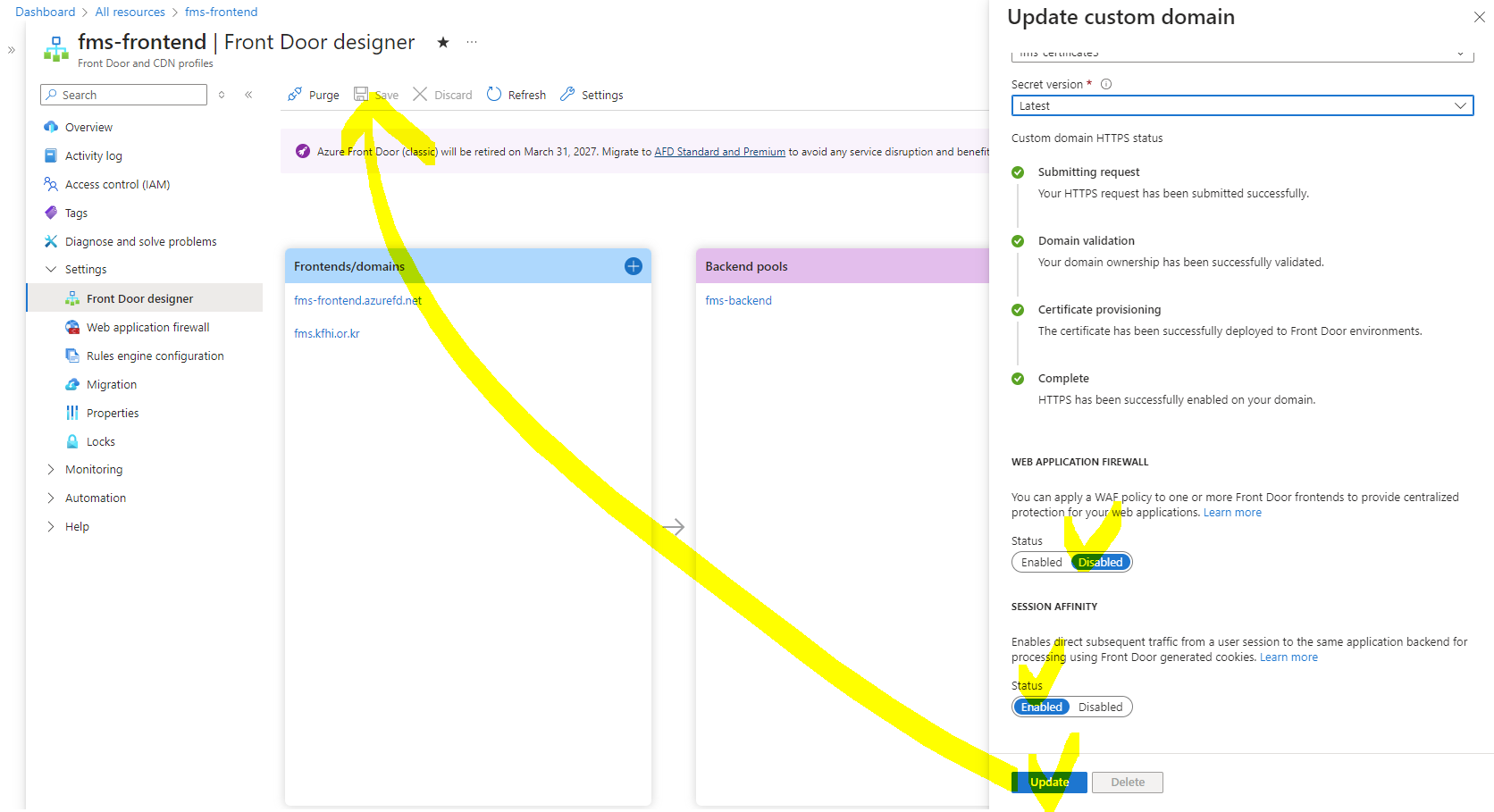Open WAF Learn more link
This screenshot has width=1494, height=812.
coord(1232,513)
